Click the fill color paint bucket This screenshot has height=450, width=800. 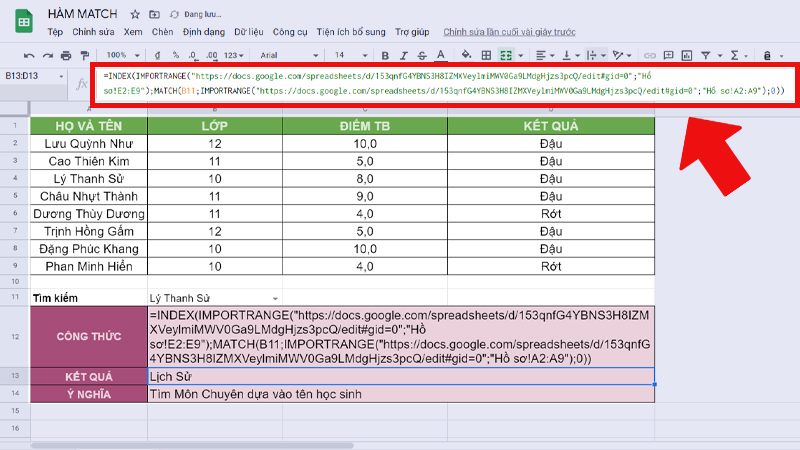tap(465, 55)
